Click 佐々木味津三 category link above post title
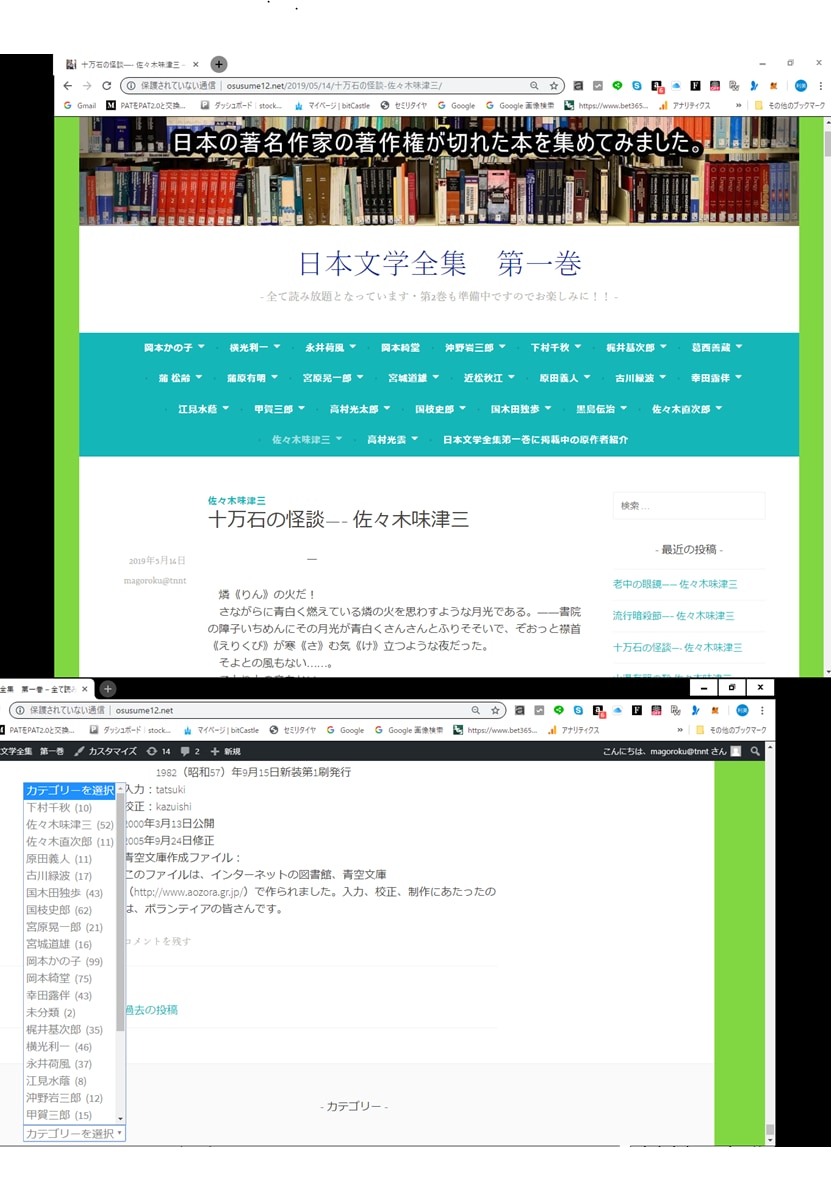This screenshot has width=831, height=1204. (x=236, y=500)
